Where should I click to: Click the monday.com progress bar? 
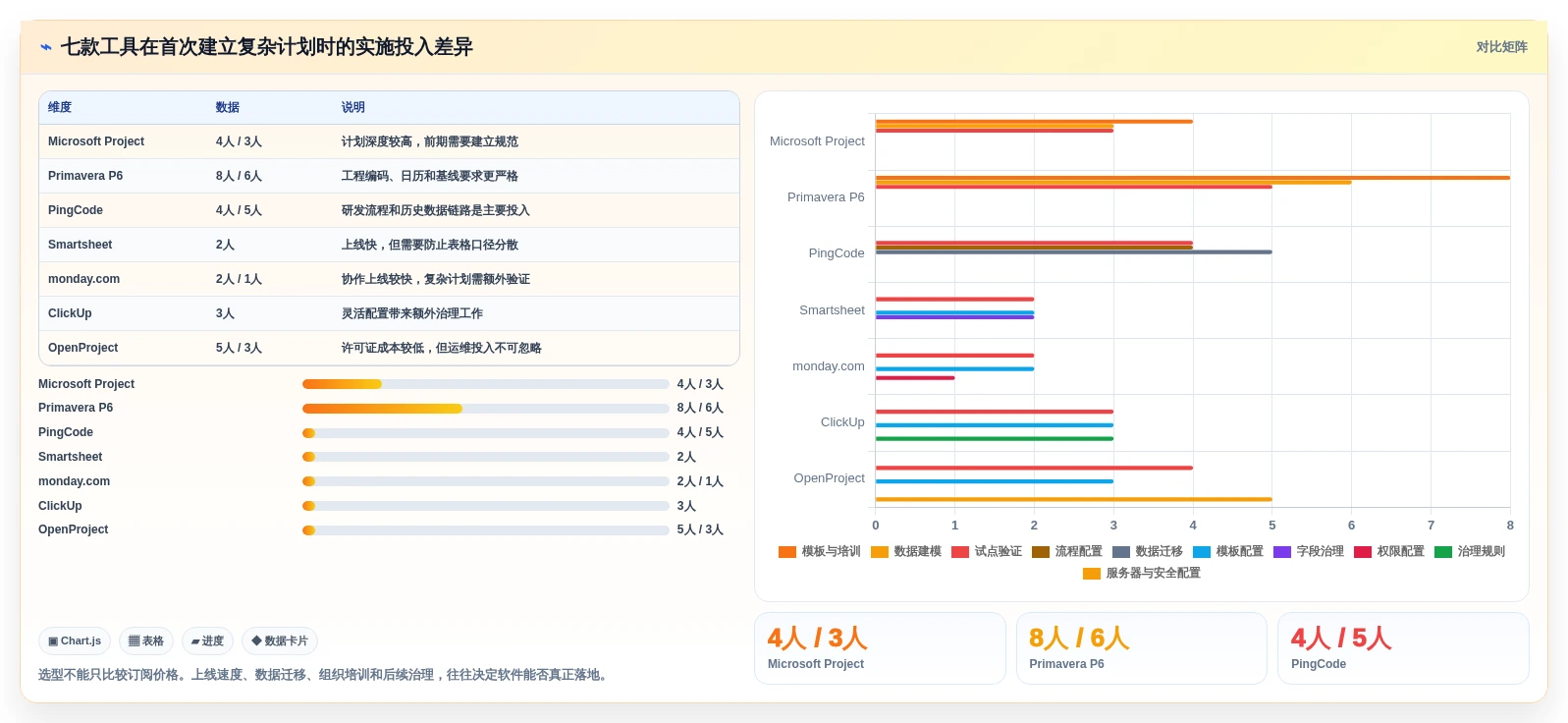pos(486,481)
